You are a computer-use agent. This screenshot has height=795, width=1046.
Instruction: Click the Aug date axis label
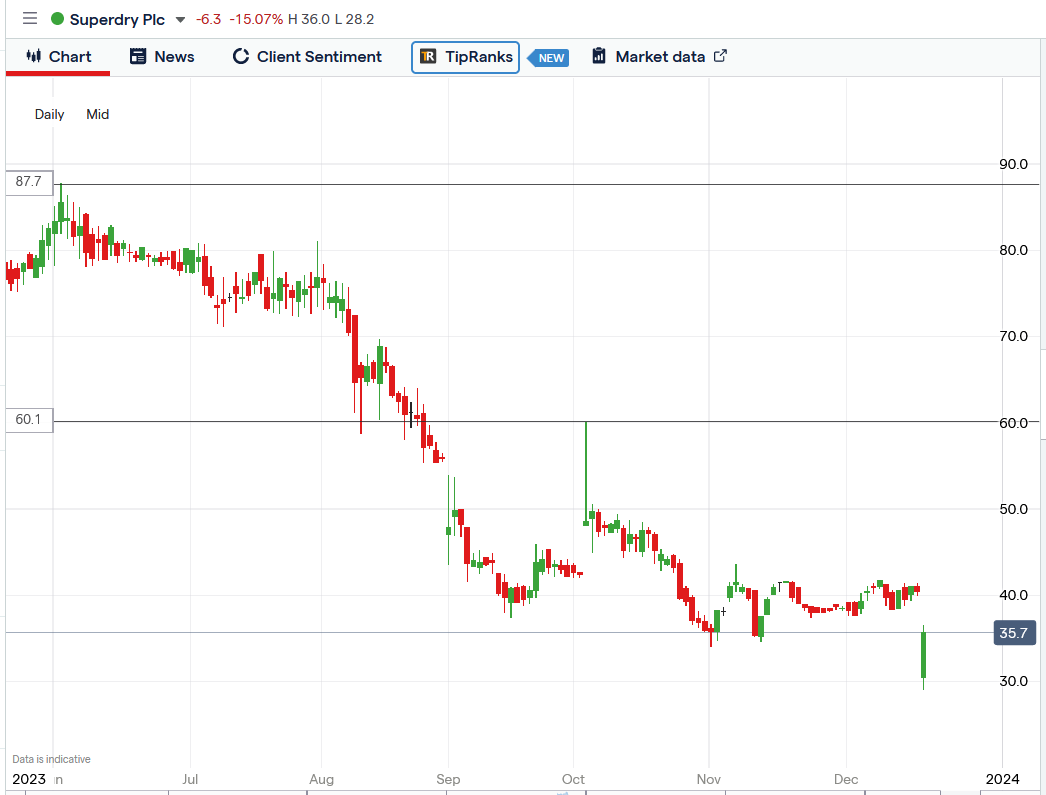click(322, 779)
